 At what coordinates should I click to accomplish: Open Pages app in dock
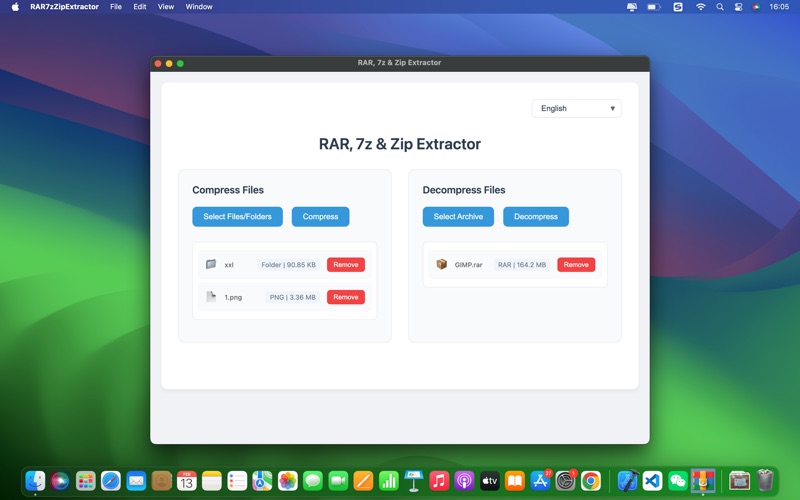tap(363, 481)
